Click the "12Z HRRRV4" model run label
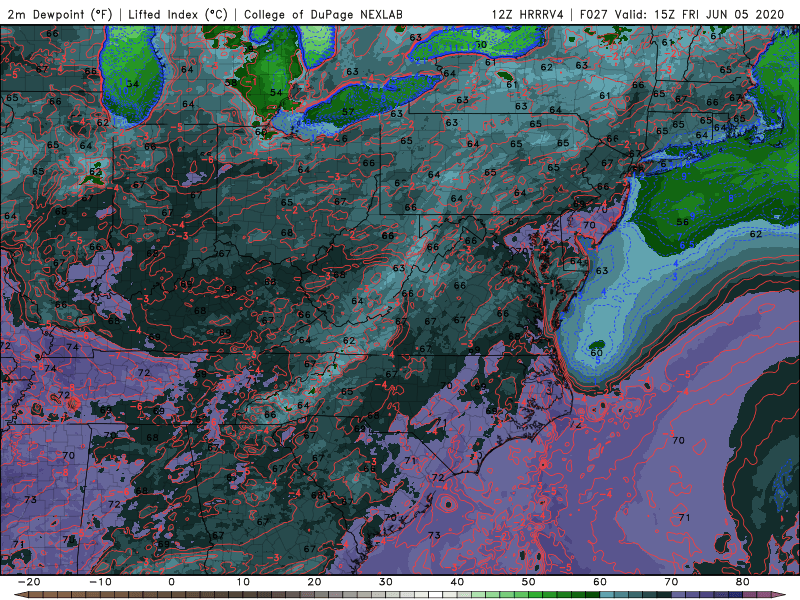 point(528,14)
